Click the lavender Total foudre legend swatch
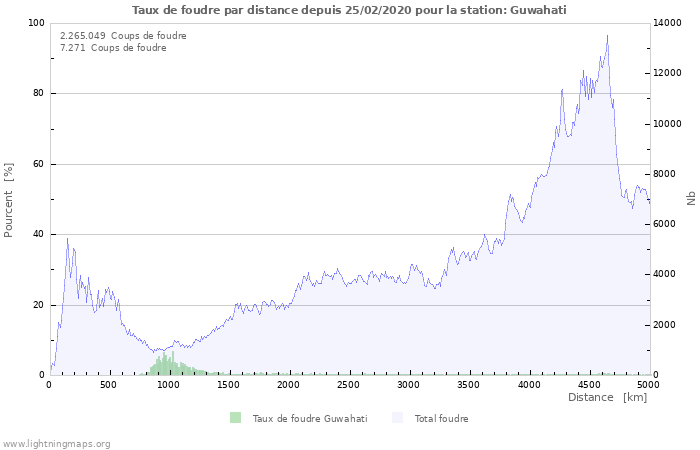The height and width of the screenshot is (450, 700). (397, 418)
